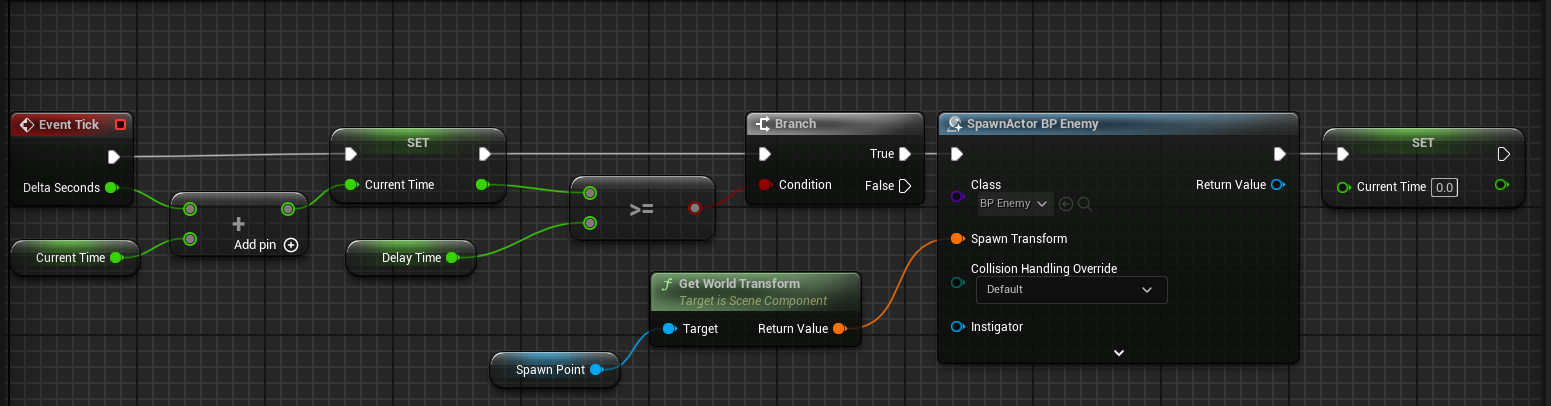This screenshot has width=1551, height=406.
Task: Click the Add pin button on the add node
Action: (266, 245)
